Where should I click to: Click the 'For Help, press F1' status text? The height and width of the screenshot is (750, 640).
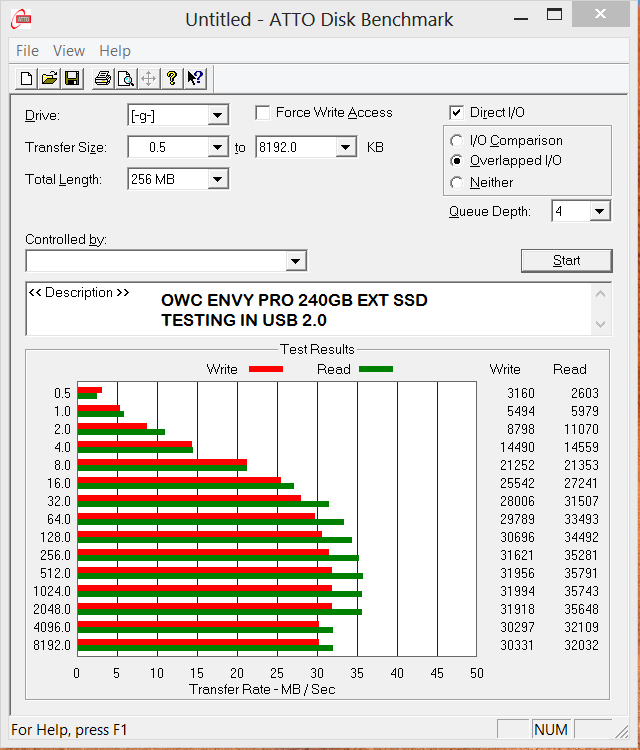[x=69, y=730]
